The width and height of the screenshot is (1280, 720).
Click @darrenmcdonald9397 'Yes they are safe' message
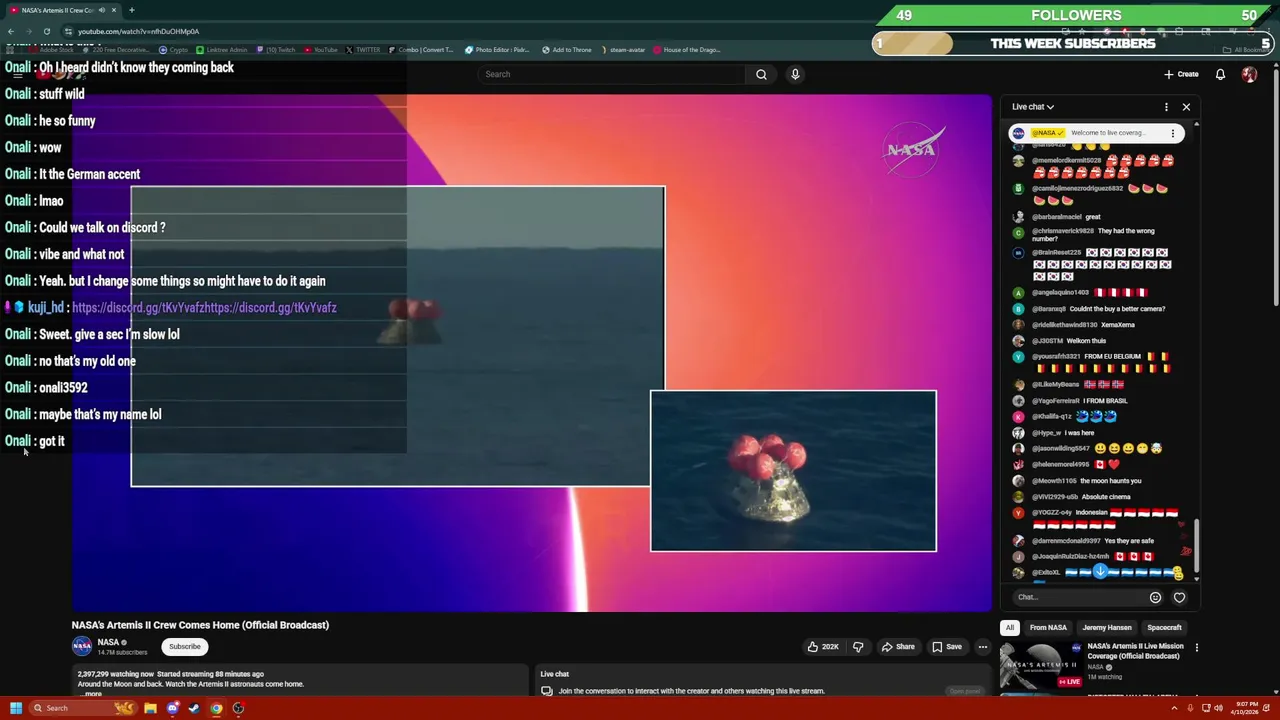pos(1129,541)
